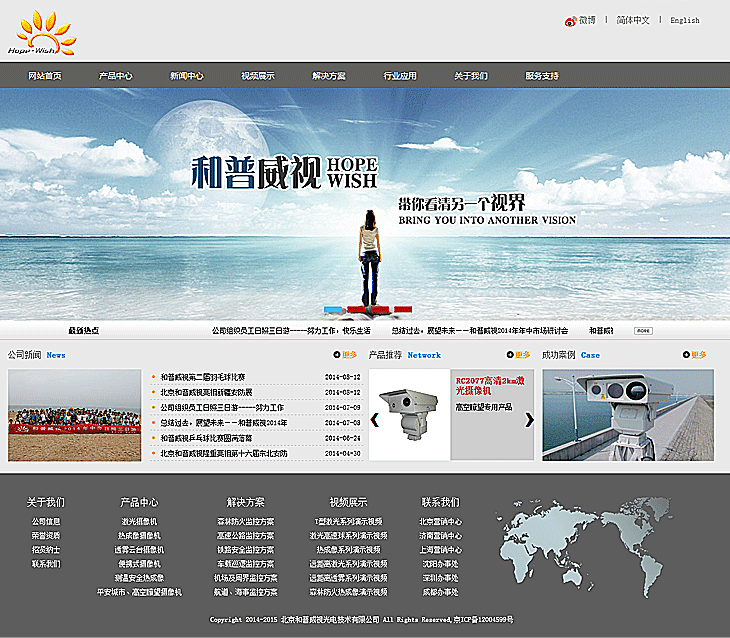
Task: Open footer link 济南营销中心
Action: tap(440, 536)
